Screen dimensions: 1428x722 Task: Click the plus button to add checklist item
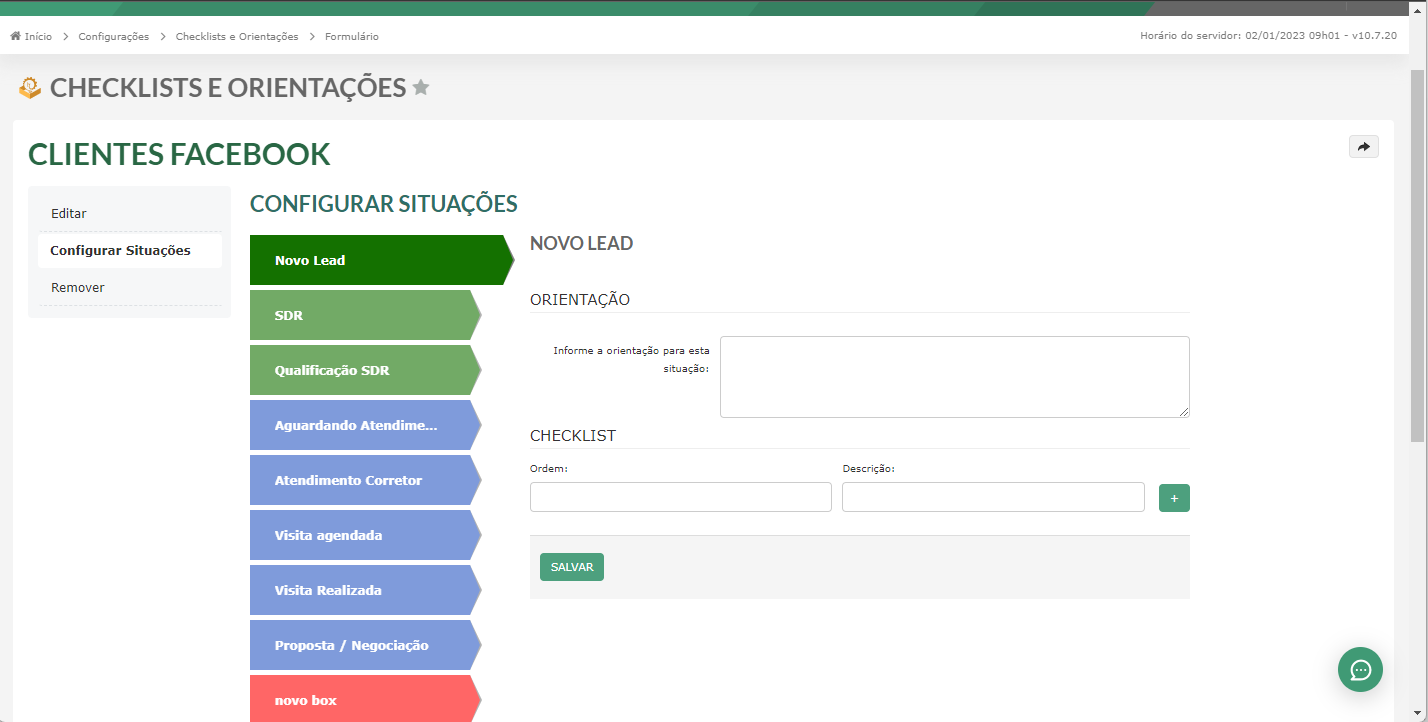pyautogui.click(x=1174, y=498)
